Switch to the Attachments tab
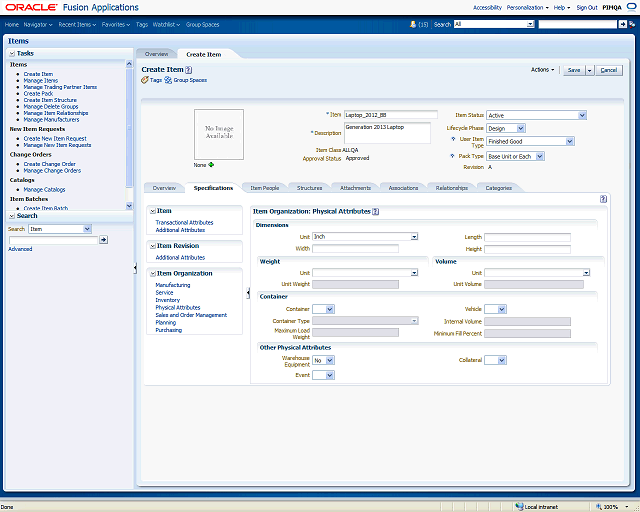Viewport: 640px width, 512px height. (355, 188)
